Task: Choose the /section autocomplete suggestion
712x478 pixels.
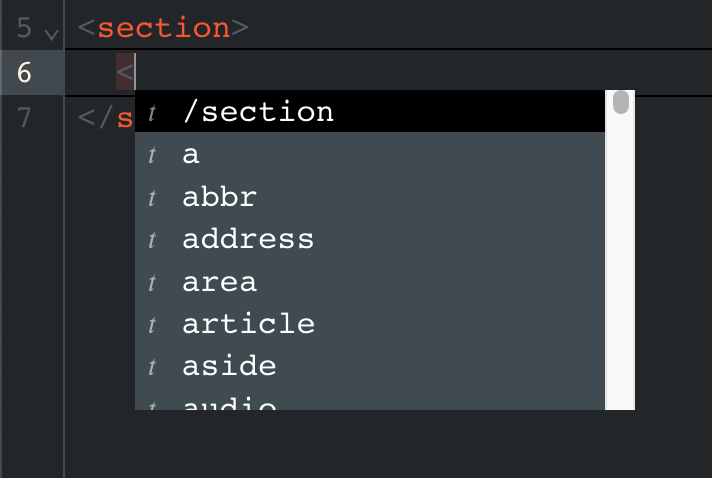Action: tap(370, 112)
